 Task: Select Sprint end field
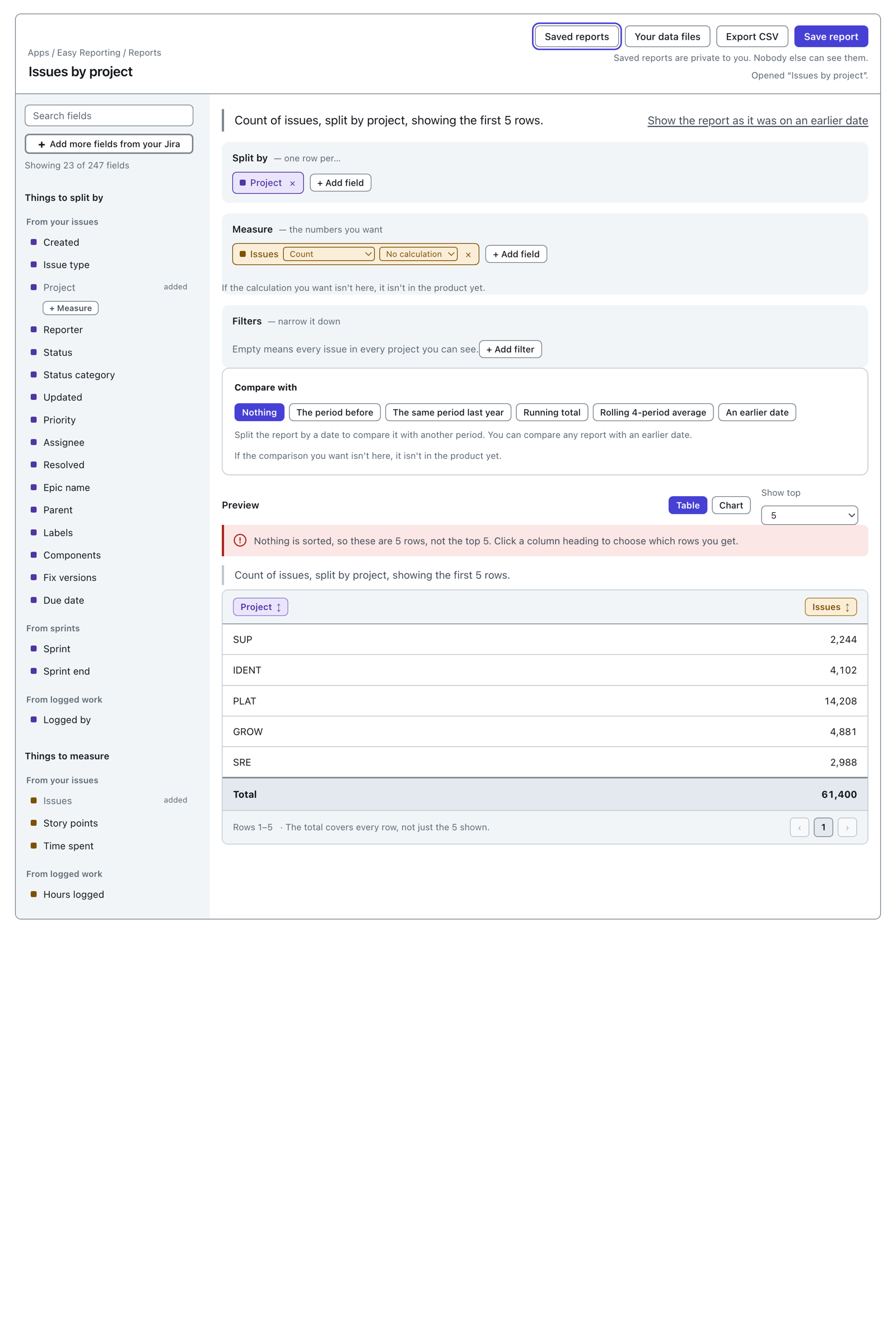pyautogui.click(x=109, y=671)
